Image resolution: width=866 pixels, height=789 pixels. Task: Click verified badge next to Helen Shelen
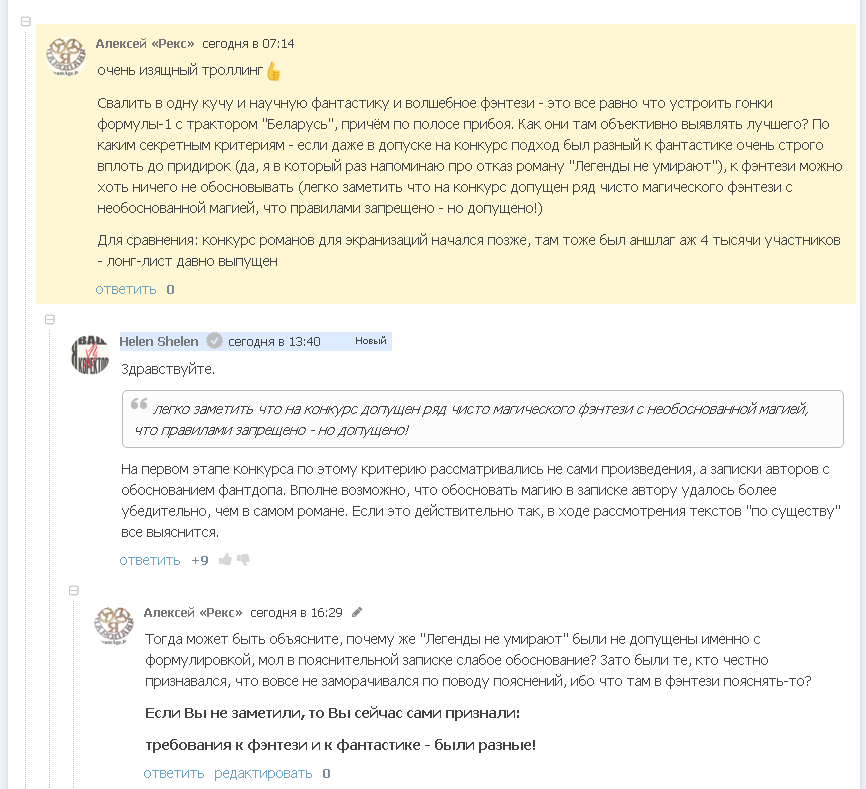pyautogui.click(x=213, y=341)
